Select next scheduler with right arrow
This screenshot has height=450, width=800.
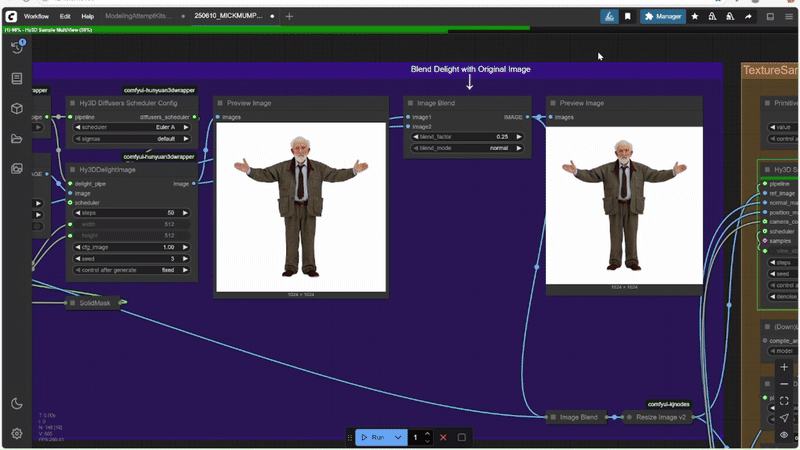pyautogui.click(x=186, y=127)
